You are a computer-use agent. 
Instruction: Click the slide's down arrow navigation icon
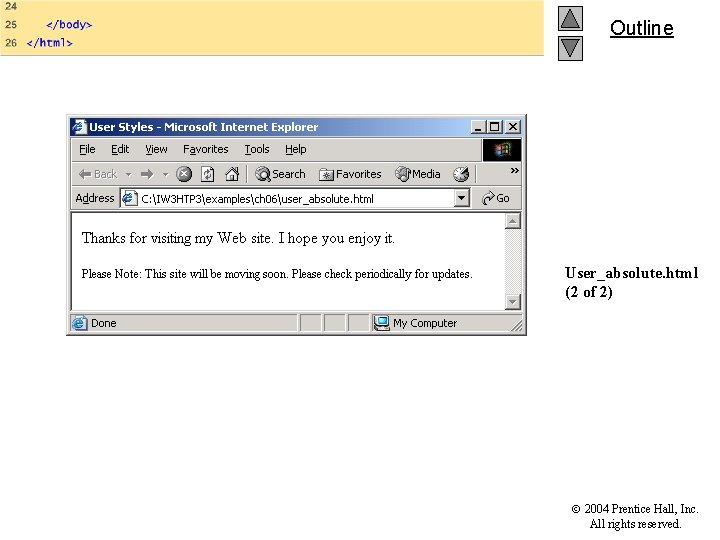click(570, 49)
